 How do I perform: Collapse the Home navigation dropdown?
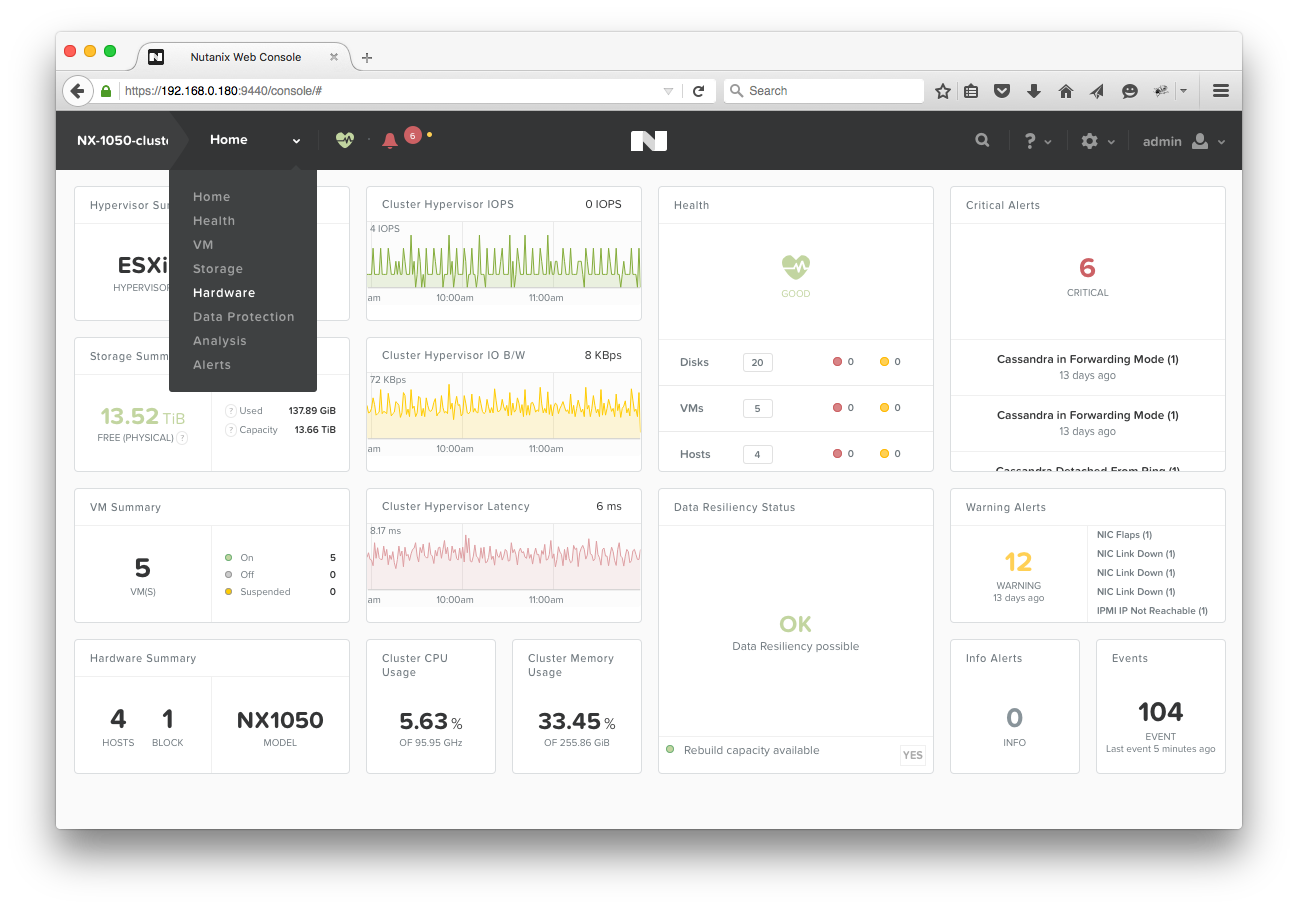(255, 140)
